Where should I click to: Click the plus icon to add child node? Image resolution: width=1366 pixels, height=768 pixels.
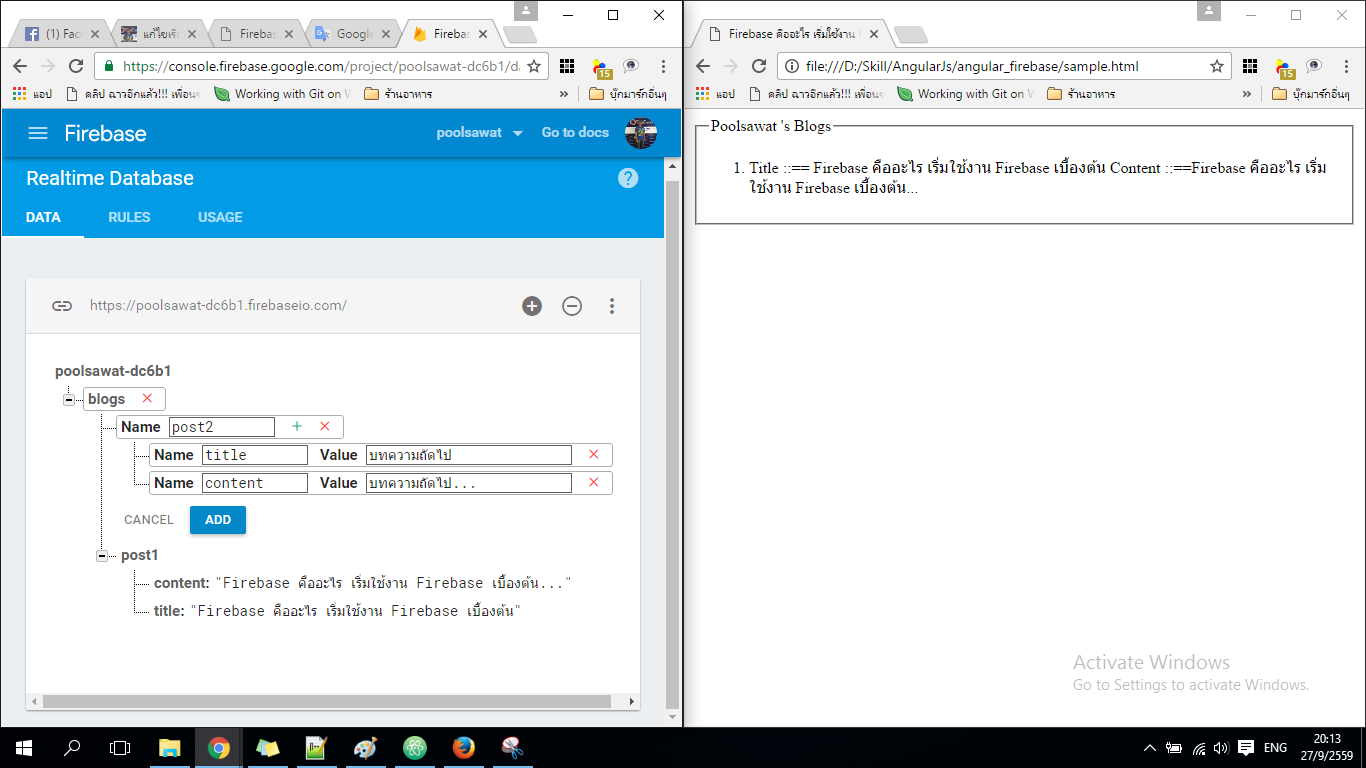click(532, 306)
